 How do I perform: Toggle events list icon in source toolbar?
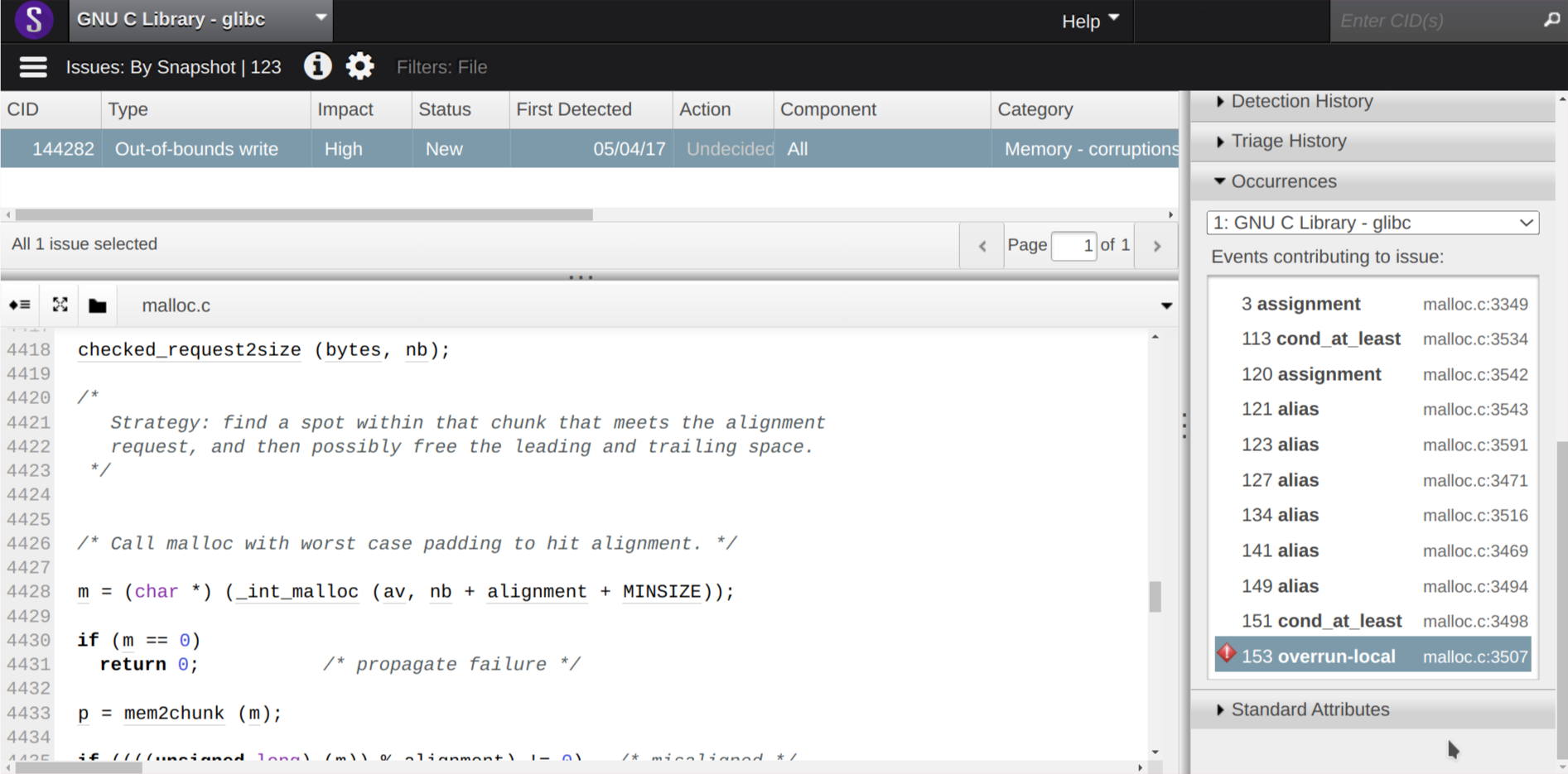click(20, 305)
